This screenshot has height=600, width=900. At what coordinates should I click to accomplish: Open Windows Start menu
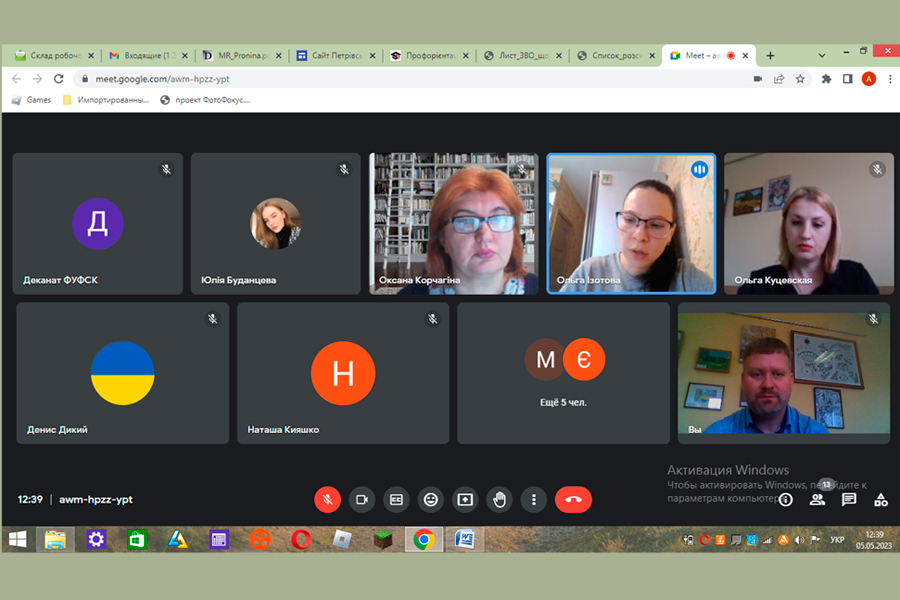(18, 540)
